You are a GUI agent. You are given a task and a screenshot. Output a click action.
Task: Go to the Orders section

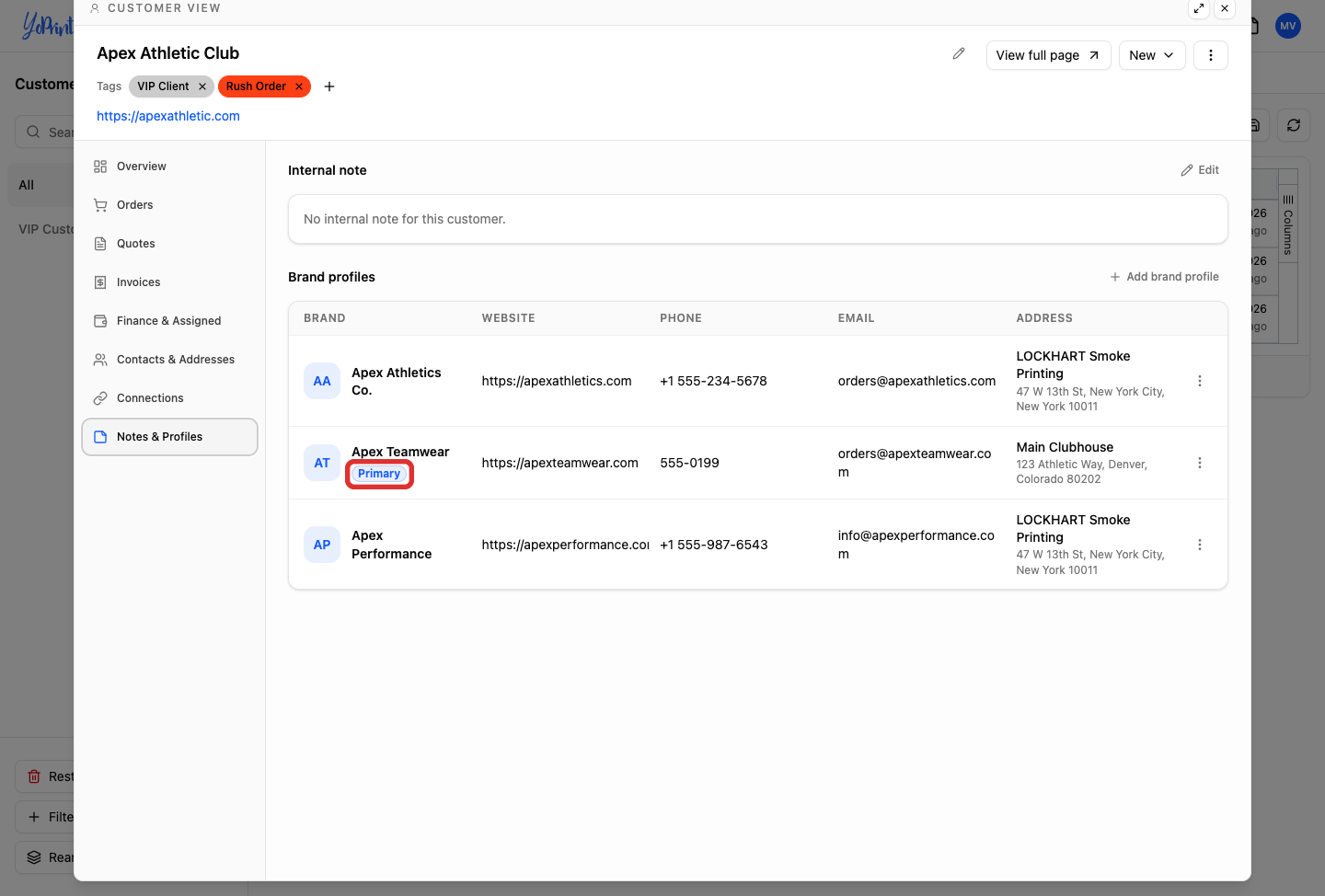[x=169, y=205]
